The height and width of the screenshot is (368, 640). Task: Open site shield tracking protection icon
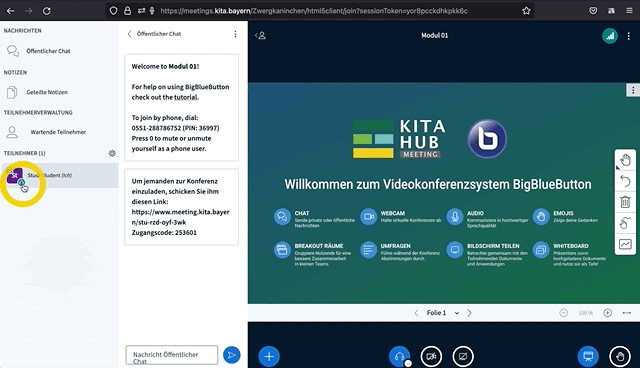click(114, 11)
